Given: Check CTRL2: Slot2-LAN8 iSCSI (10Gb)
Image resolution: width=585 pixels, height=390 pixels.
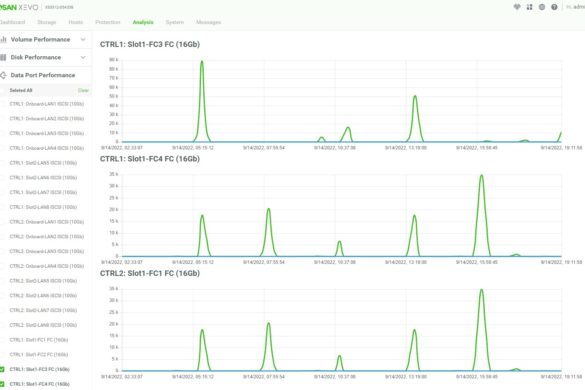Looking at the screenshot, I should [x=43, y=325].
